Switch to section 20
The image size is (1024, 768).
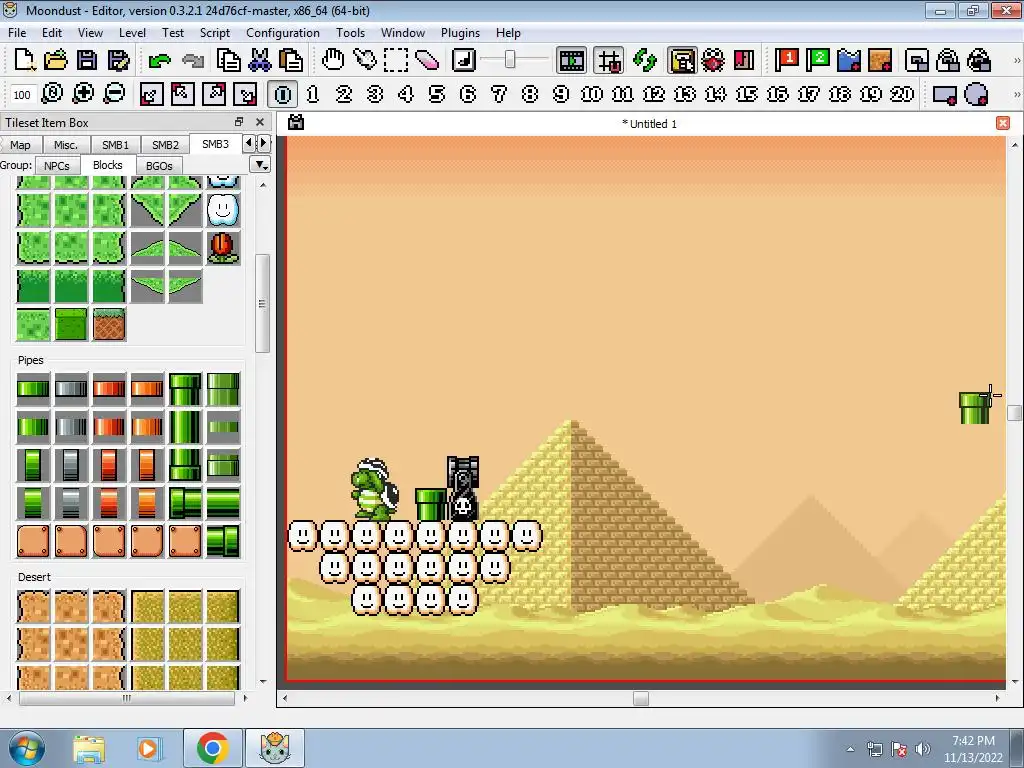coord(902,95)
